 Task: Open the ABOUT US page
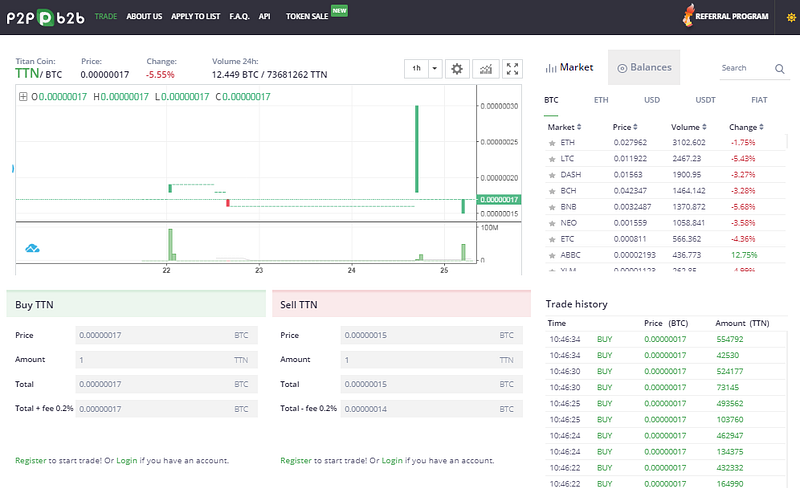click(x=144, y=16)
